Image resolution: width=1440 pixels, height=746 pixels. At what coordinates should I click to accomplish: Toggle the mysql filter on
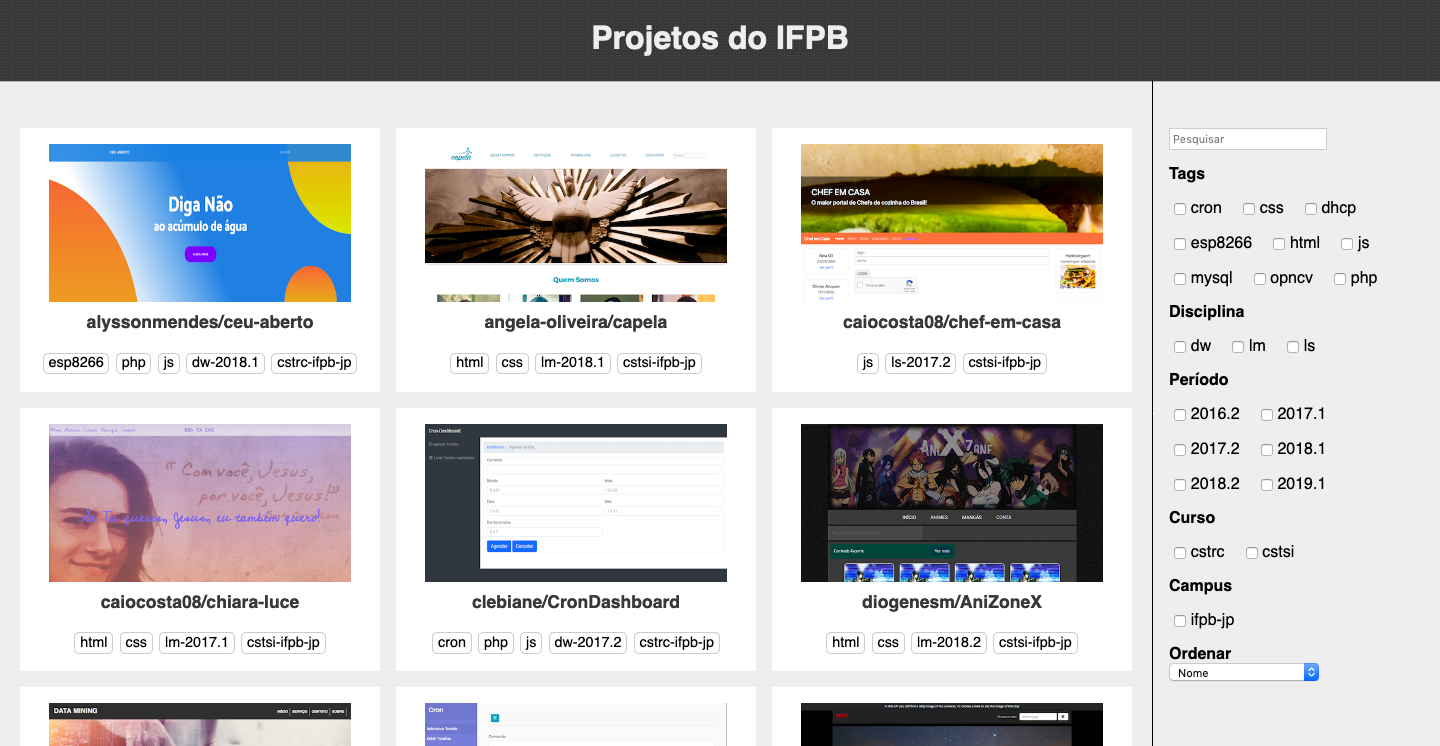click(1180, 278)
